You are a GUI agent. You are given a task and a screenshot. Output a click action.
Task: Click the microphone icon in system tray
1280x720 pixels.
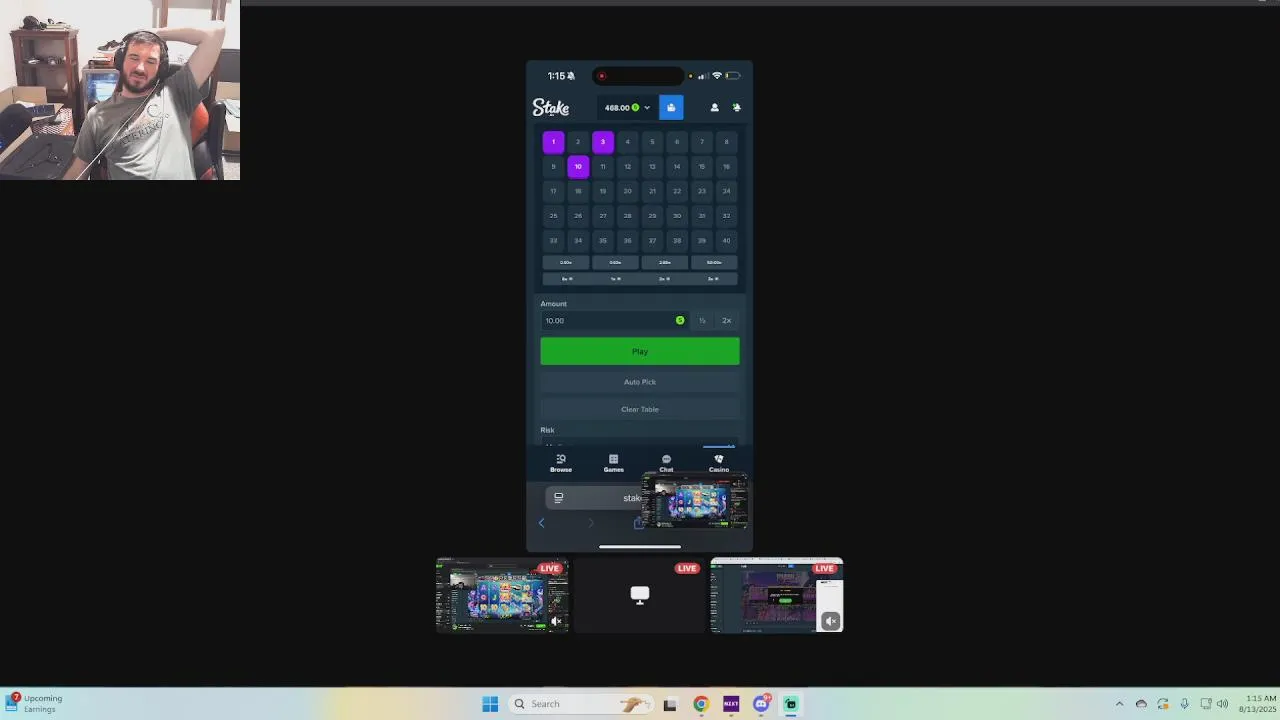tap(1185, 704)
